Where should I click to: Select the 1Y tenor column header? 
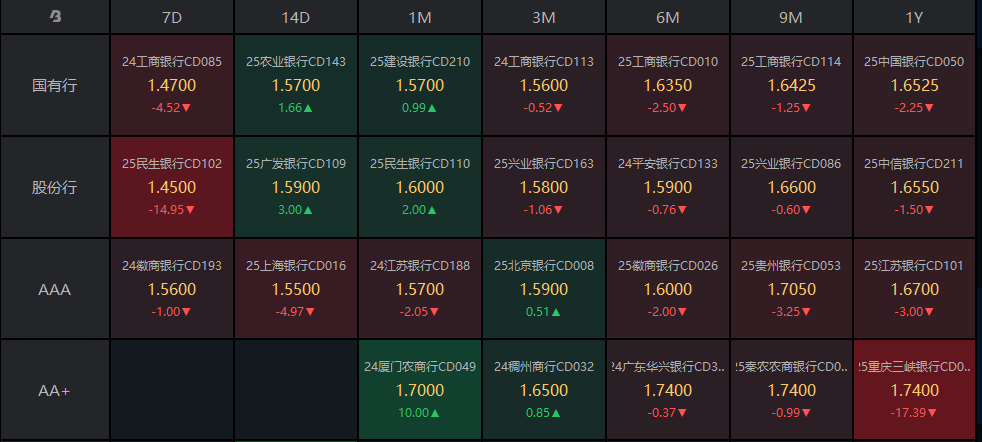915,17
